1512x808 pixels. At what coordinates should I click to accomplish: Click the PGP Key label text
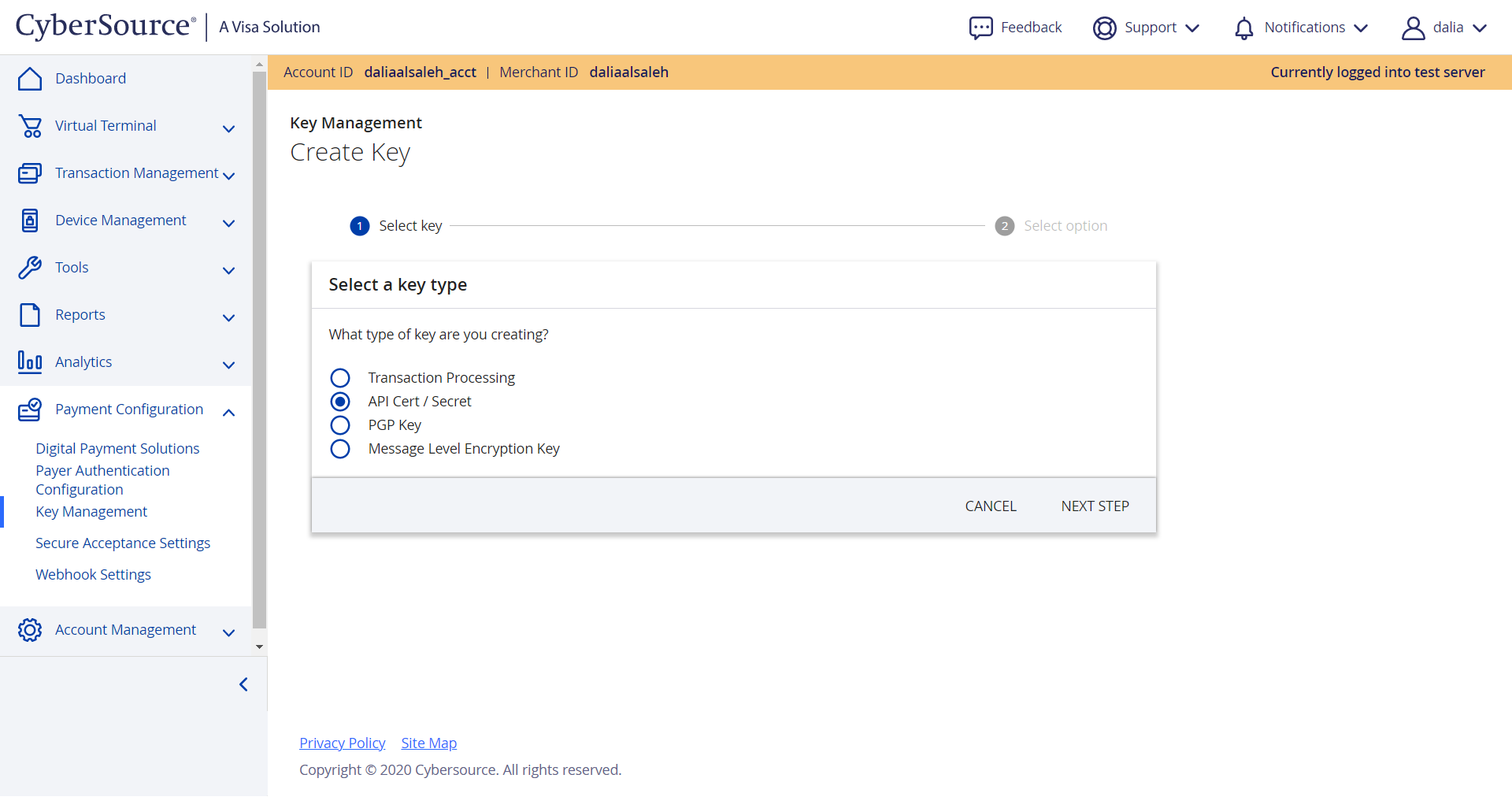tap(395, 425)
